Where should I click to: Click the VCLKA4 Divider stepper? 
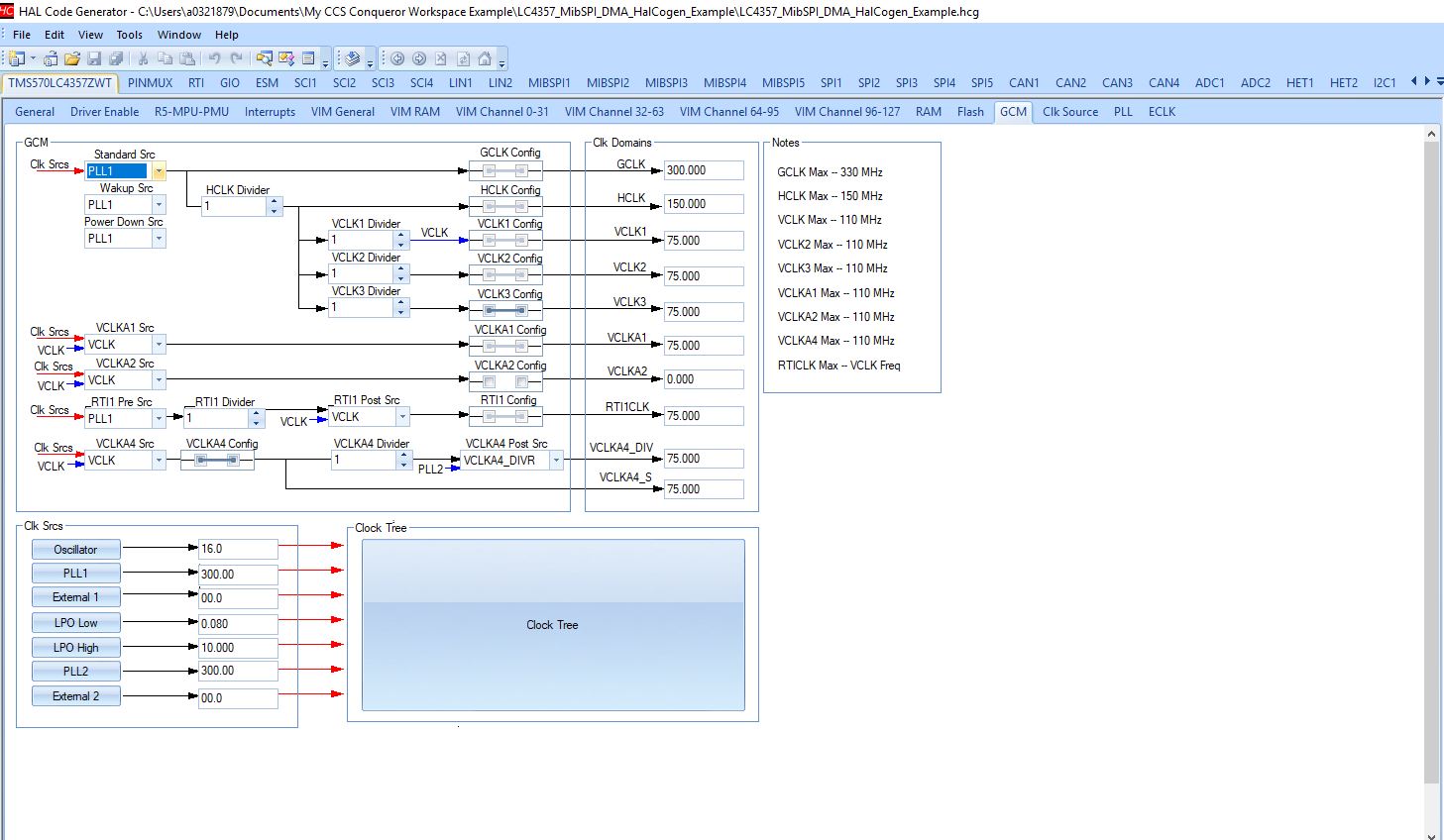(x=403, y=460)
